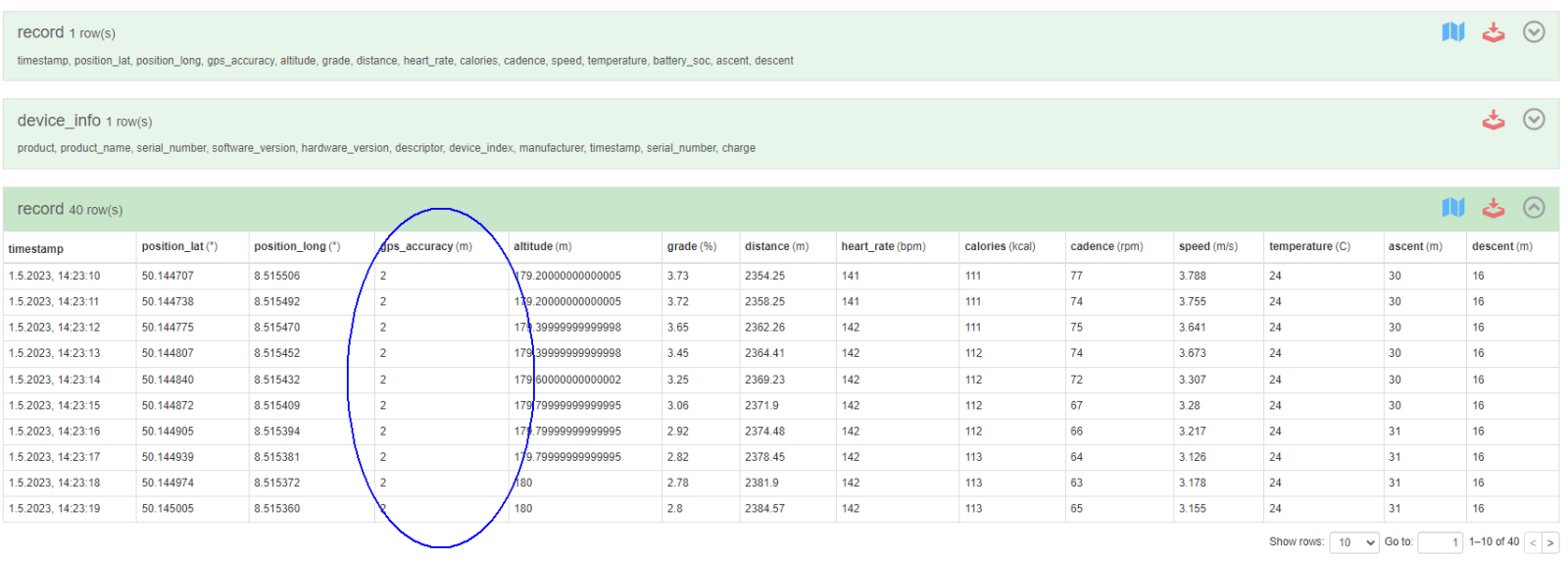Click the device_info section title
The height and width of the screenshot is (562, 1568).
pyautogui.click(x=59, y=121)
